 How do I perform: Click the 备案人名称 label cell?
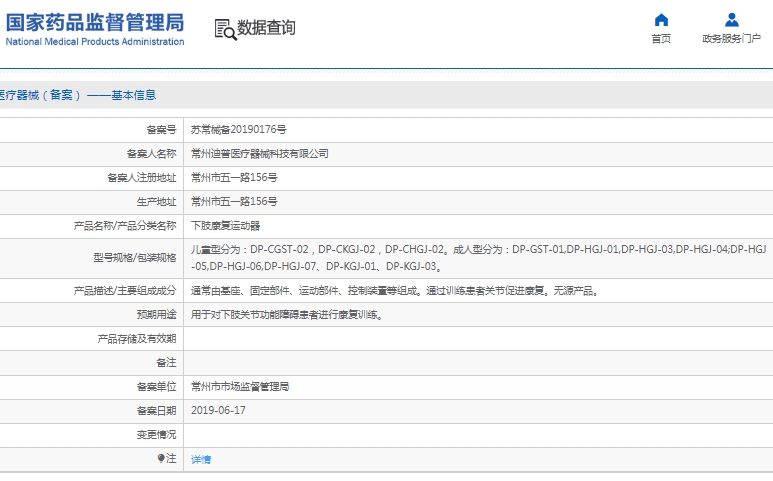click(151, 154)
